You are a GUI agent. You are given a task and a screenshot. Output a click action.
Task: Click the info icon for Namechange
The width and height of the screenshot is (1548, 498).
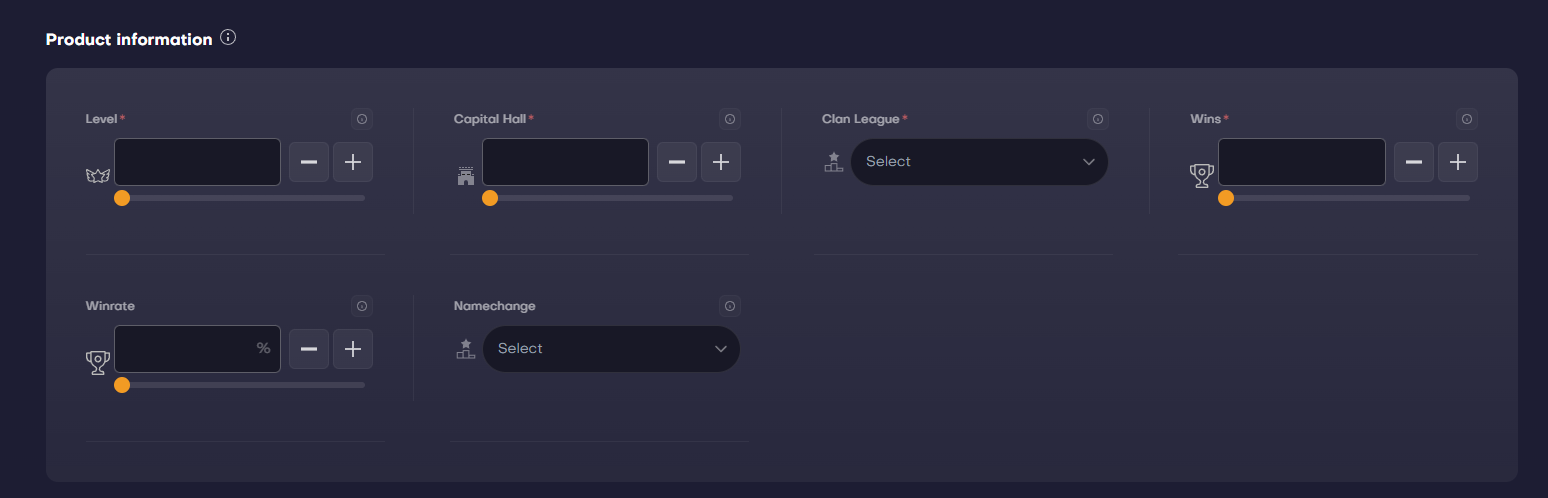730,306
